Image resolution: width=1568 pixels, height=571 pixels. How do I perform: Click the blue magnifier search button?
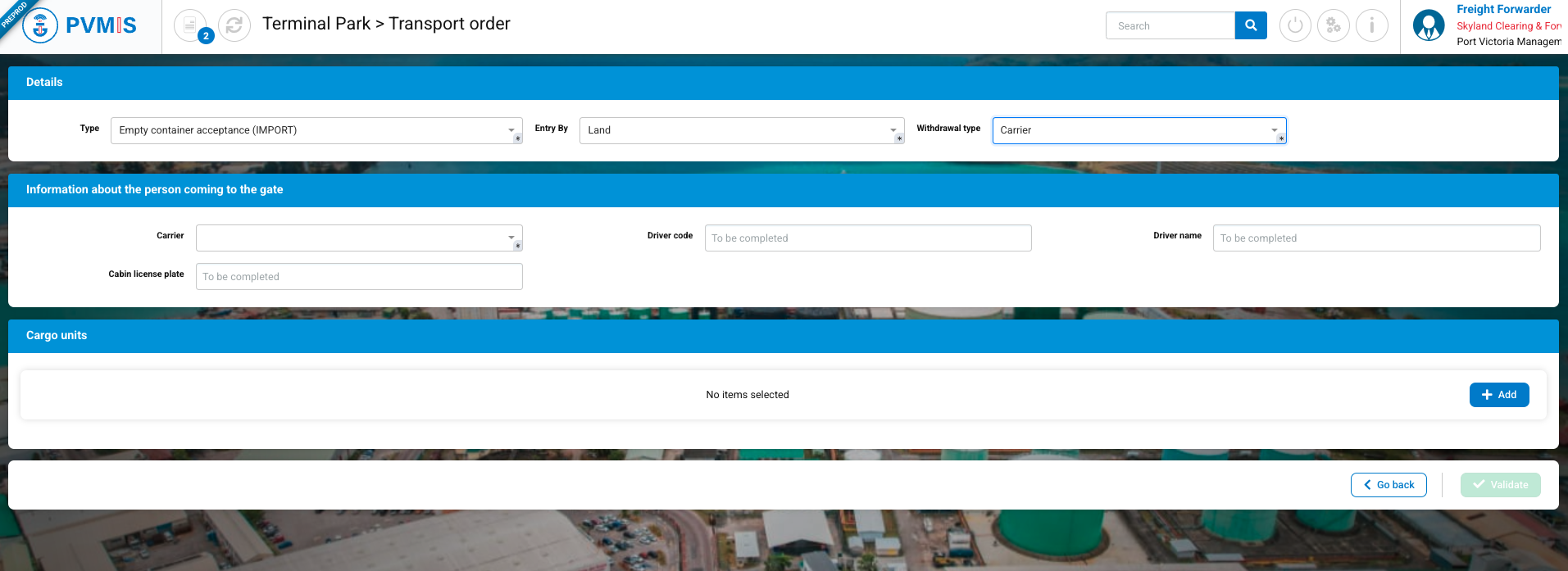[x=1251, y=25]
